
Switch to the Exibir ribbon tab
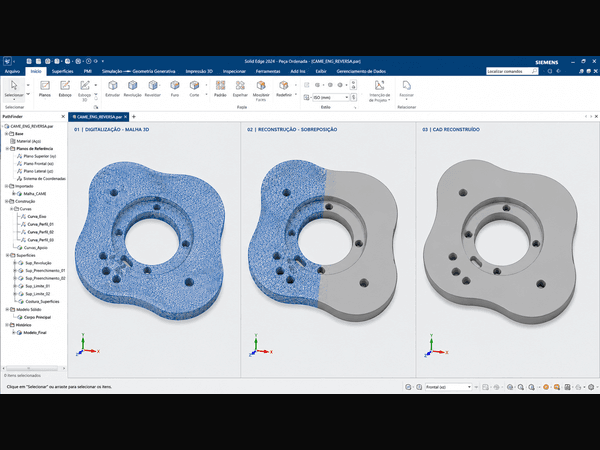[321, 71]
